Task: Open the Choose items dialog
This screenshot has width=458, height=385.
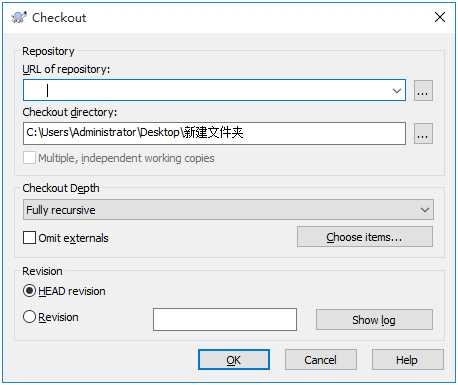Action: 365,237
